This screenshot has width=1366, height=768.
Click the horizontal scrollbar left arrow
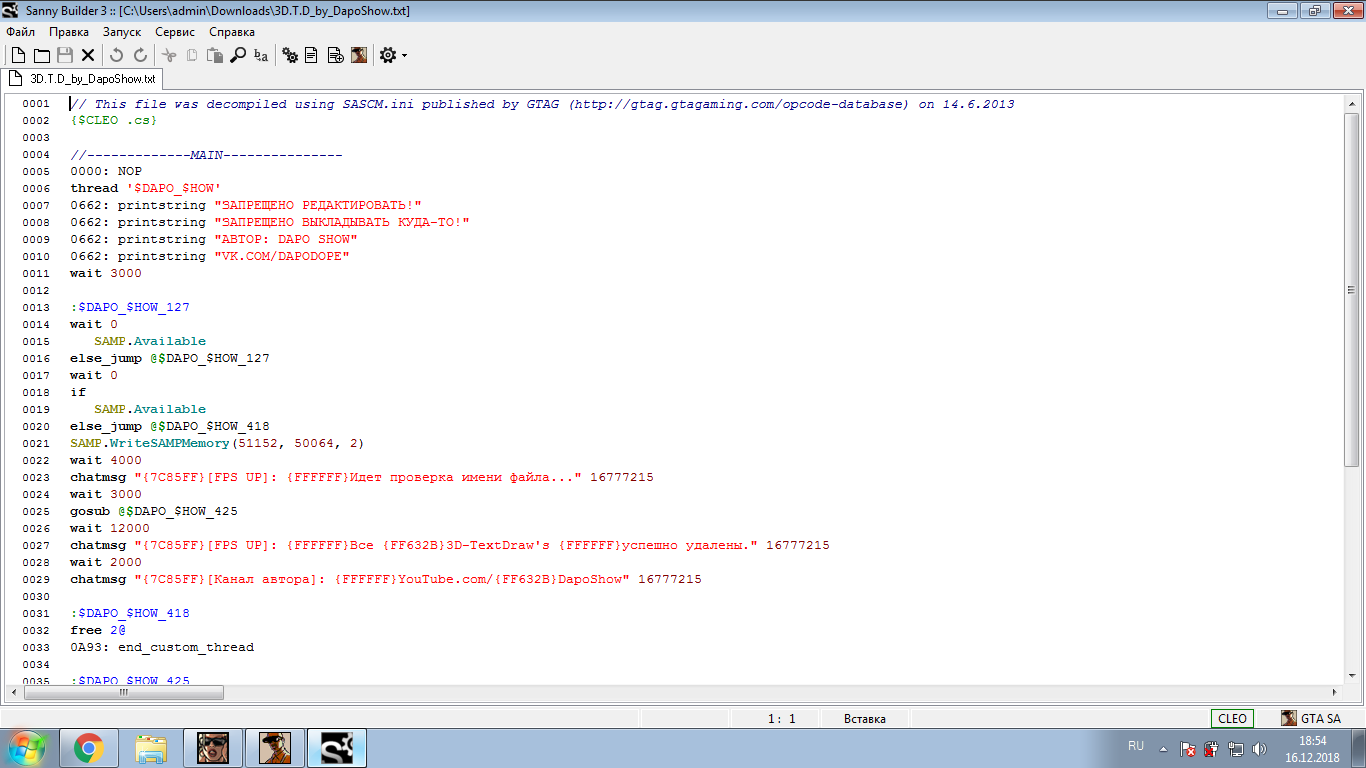[13, 692]
